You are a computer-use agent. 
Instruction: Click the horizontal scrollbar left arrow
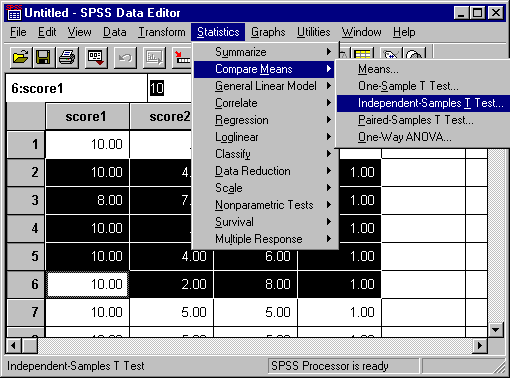13,345
